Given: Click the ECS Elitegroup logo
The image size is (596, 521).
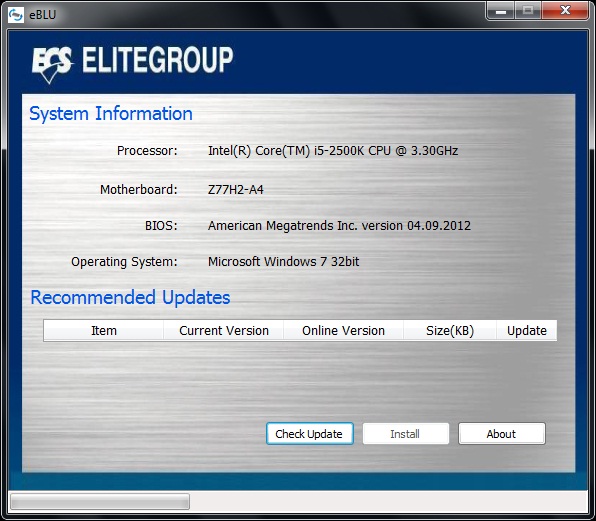Looking at the screenshot, I should pyautogui.click(x=132, y=63).
